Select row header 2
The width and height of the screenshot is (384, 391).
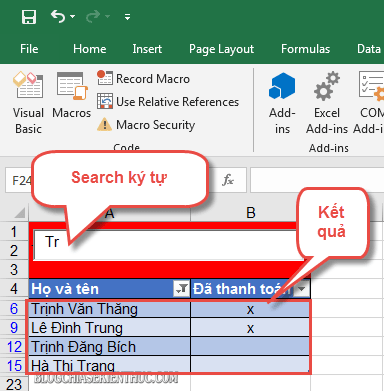pos(14,251)
